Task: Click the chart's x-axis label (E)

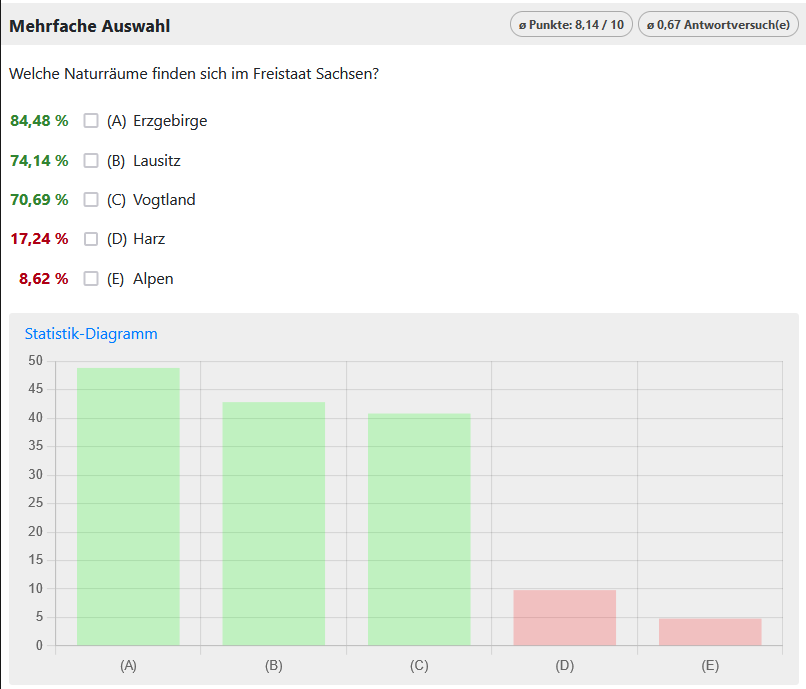Action: click(x=710, y=665)
